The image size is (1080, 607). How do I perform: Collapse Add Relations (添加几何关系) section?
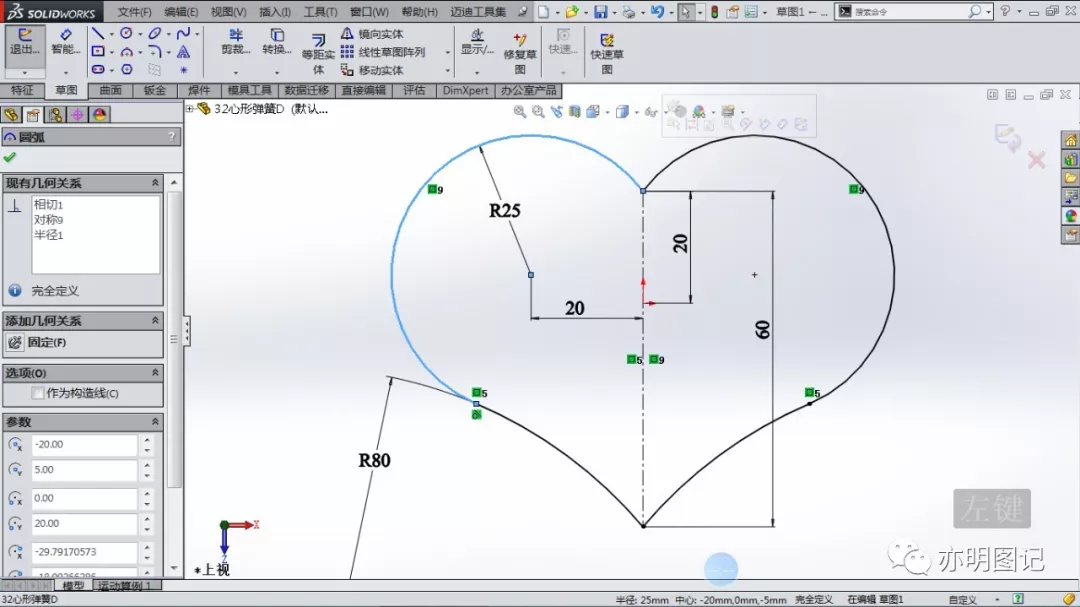(155, 321)
